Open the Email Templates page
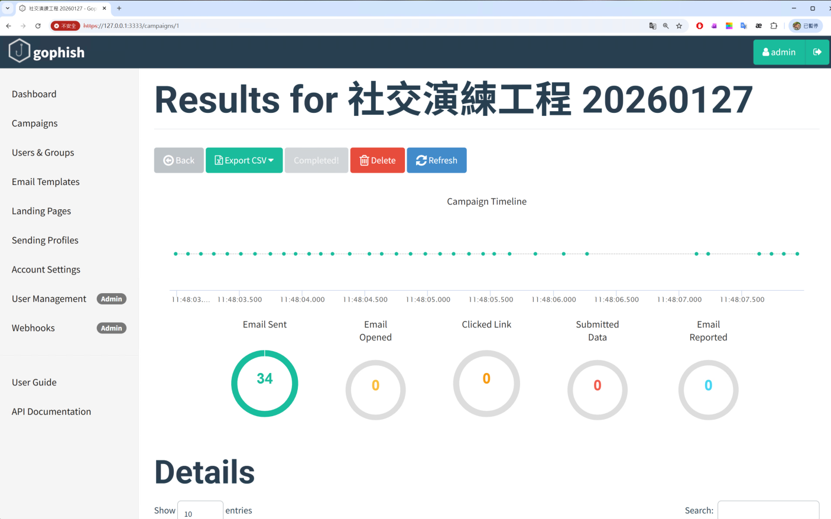The image size is (831, 519). tap(46, 181)
